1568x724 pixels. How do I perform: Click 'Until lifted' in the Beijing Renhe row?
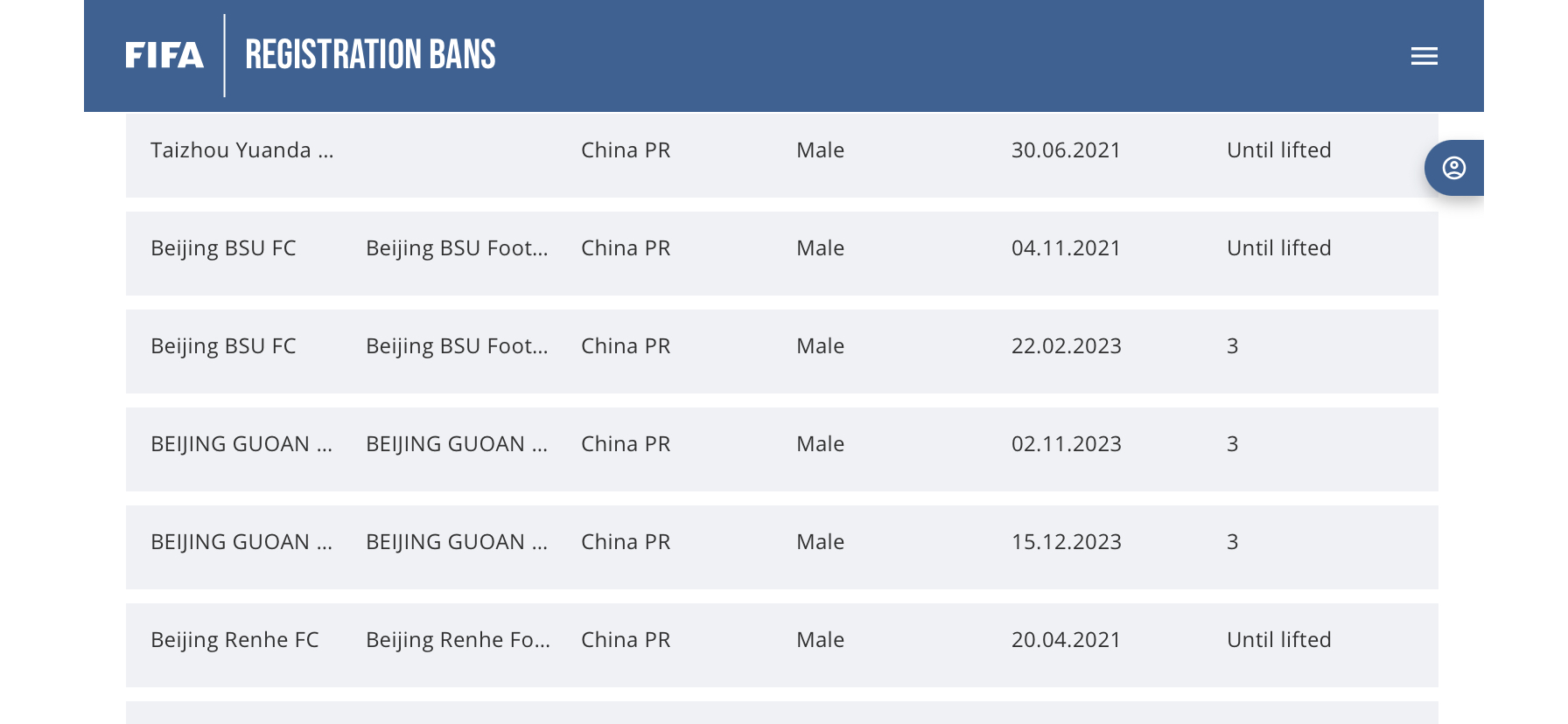click(1278, 640)
